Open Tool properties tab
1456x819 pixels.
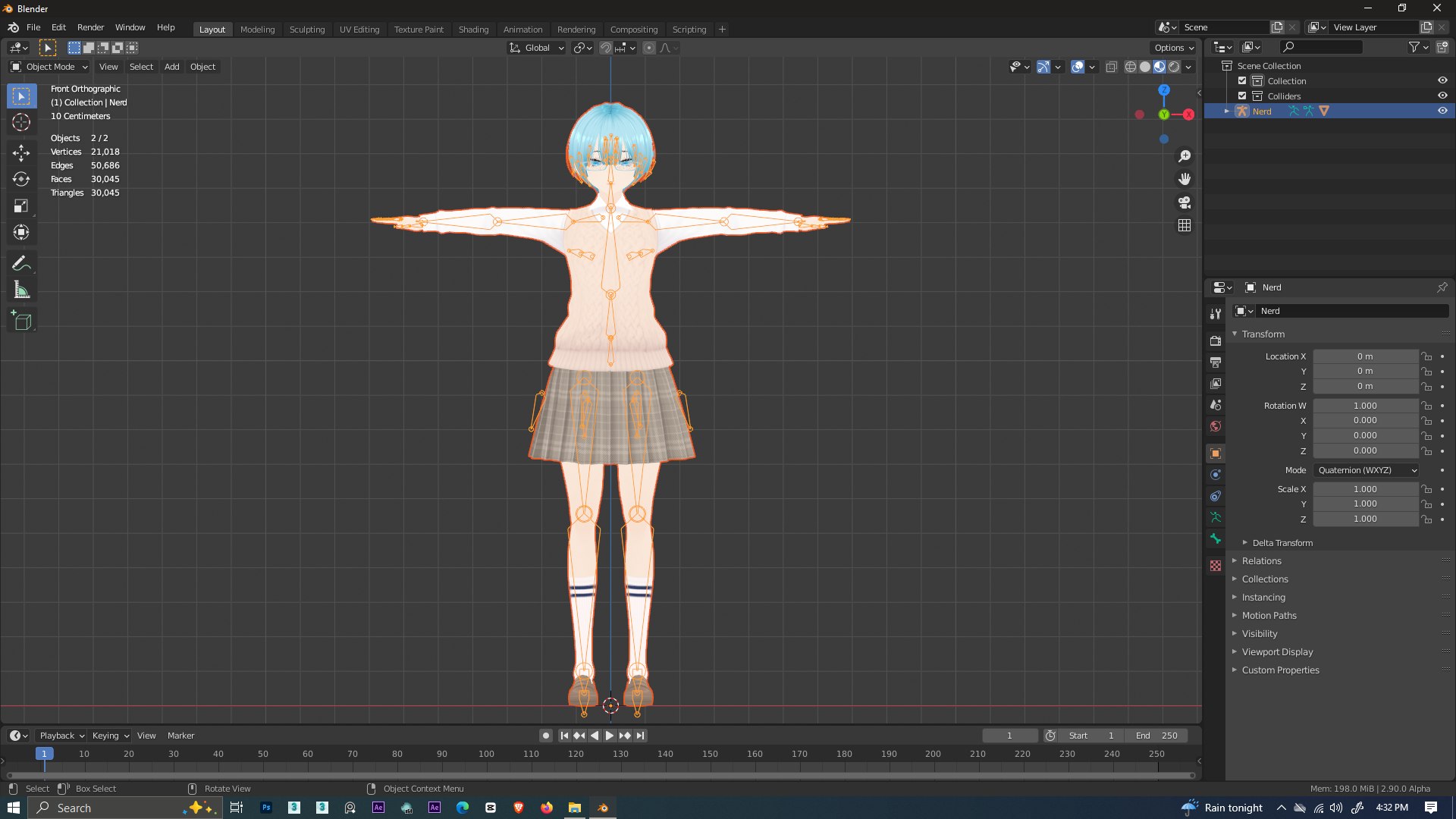pos(1216,313)
